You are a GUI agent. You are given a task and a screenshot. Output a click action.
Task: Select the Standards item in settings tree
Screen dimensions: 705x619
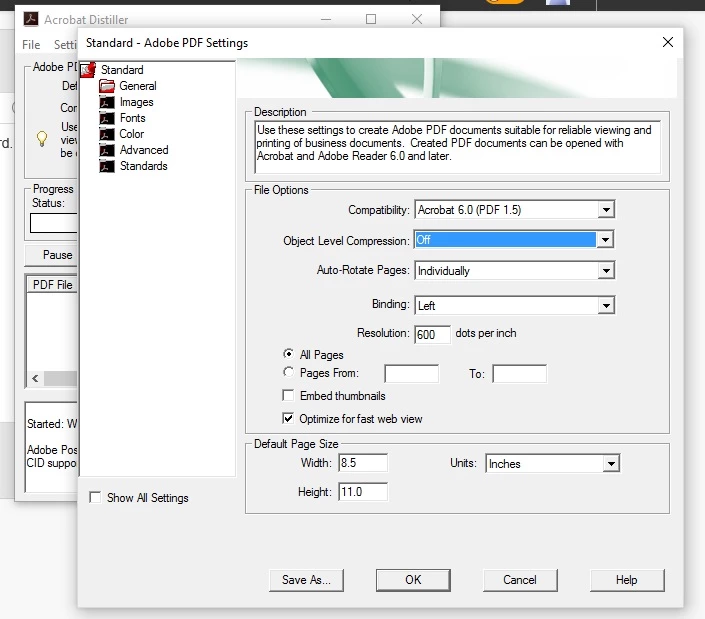[x=143, y=166]
